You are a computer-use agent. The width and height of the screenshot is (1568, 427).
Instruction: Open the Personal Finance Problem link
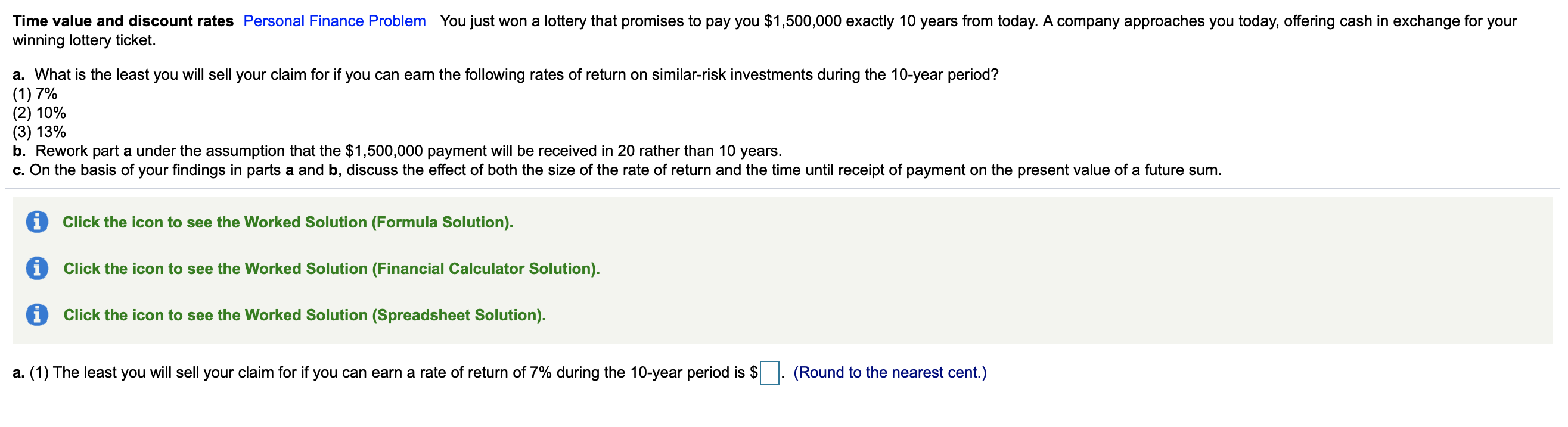pyautogui.click(x=334, y=21)
